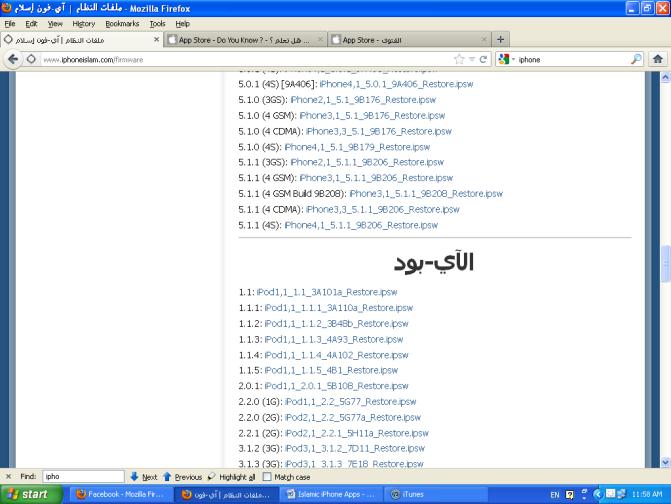Open the History menu
Screen dimensions: 671x504
(83, 24)
